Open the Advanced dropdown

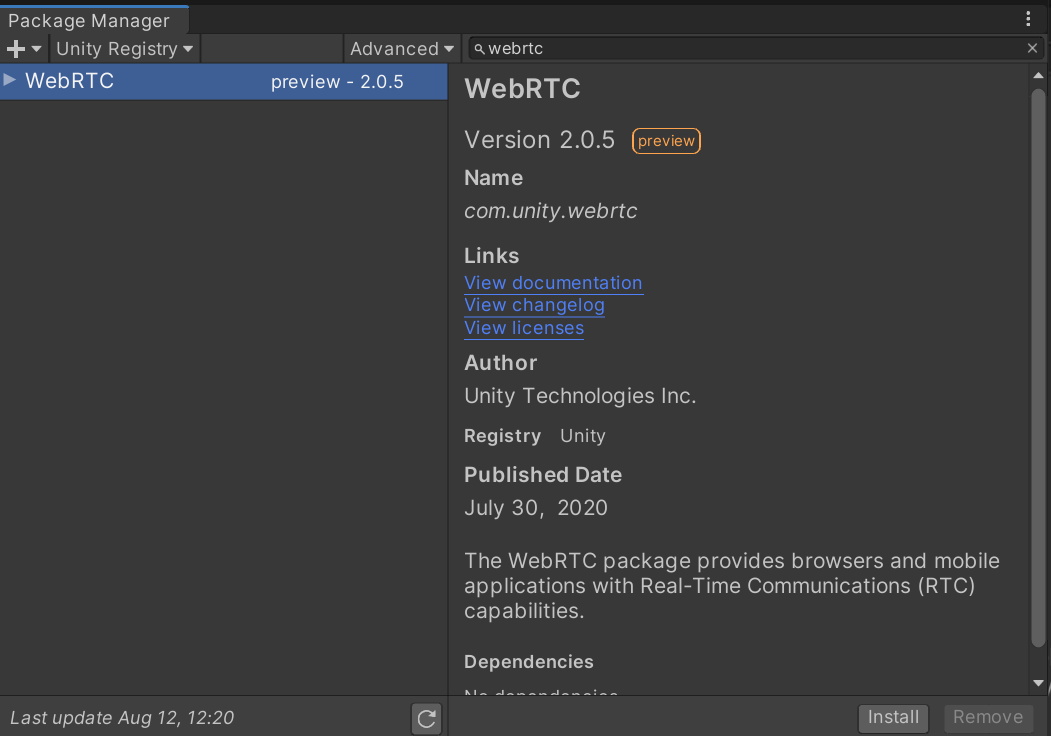pyautogui.click(x=401, y=48)
